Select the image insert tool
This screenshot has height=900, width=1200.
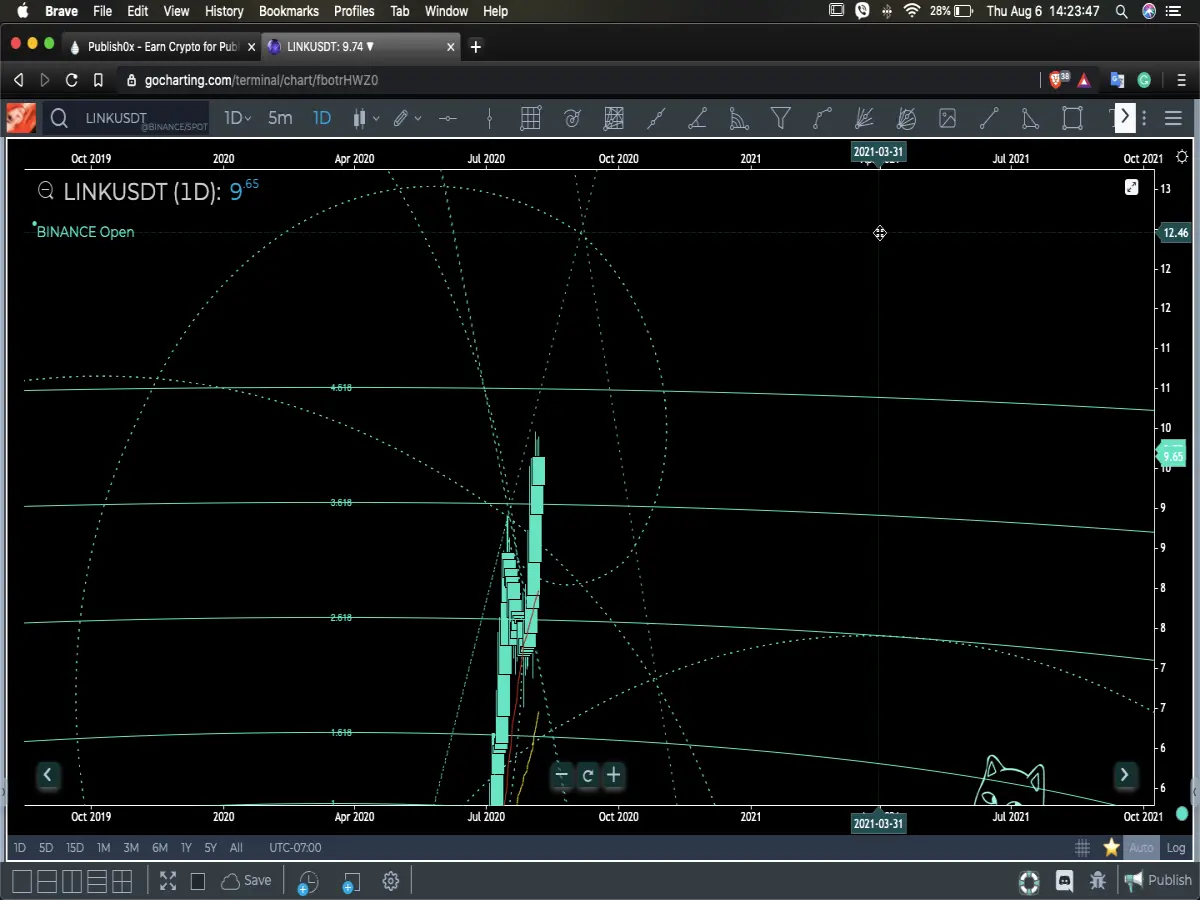947,118
